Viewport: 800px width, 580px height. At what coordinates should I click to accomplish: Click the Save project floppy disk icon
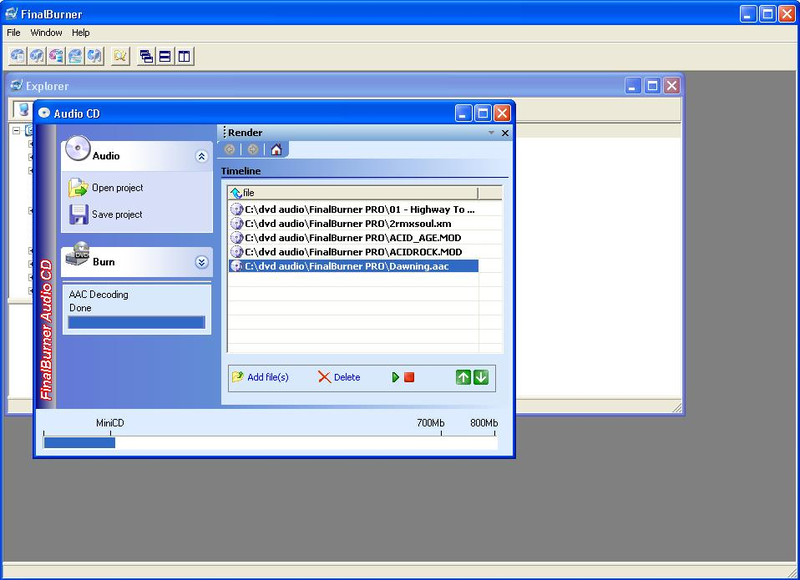(79, 214)
